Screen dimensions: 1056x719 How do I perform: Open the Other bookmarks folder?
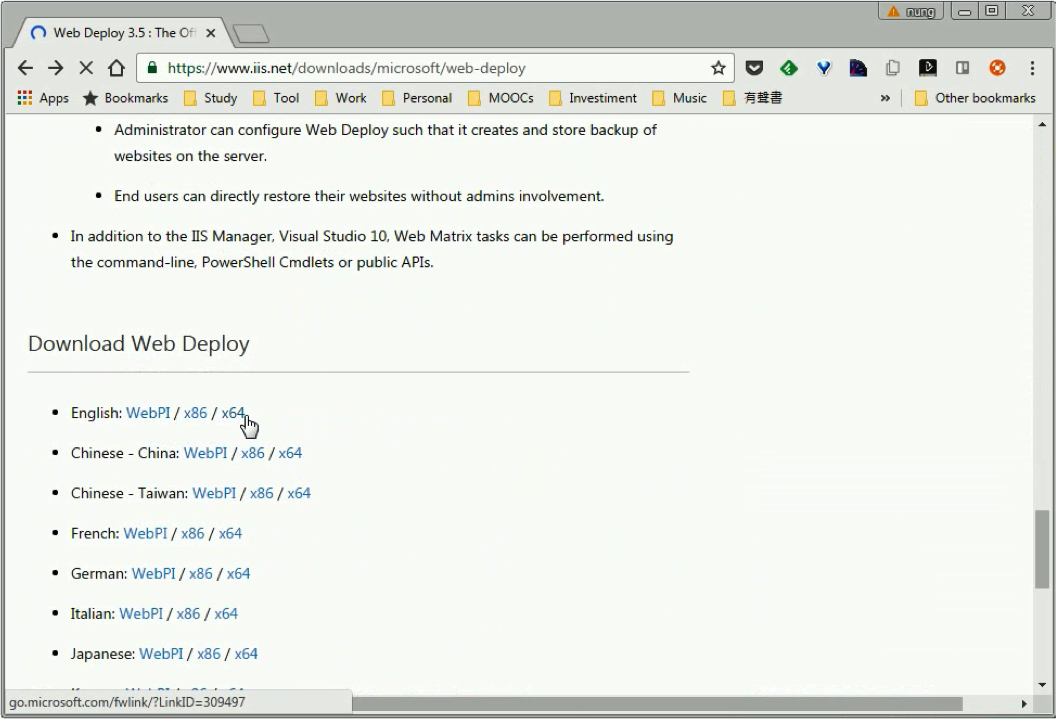click(975, 98)
